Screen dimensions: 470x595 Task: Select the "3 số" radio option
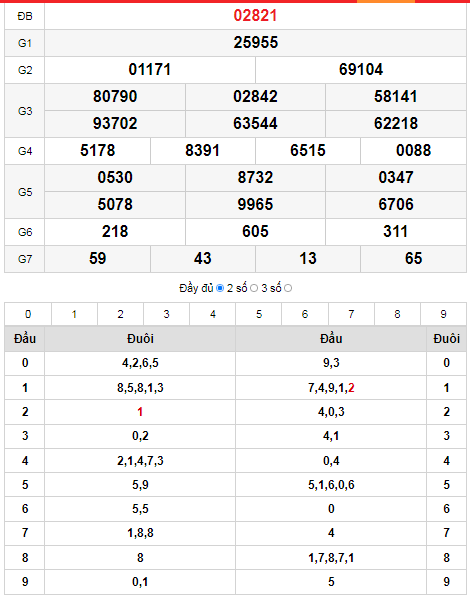(288, 288)
